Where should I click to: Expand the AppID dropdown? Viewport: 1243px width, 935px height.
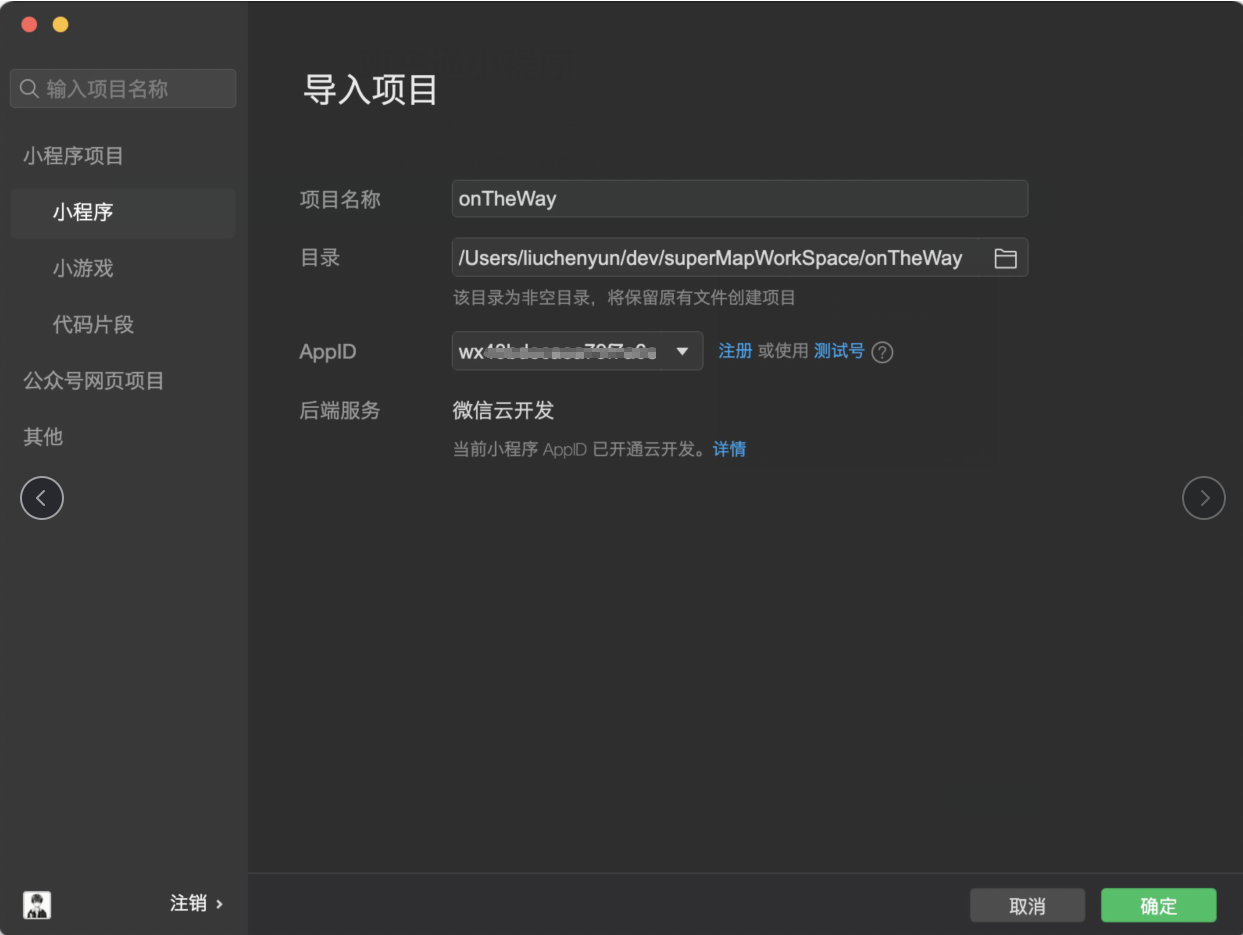[682, 351]
